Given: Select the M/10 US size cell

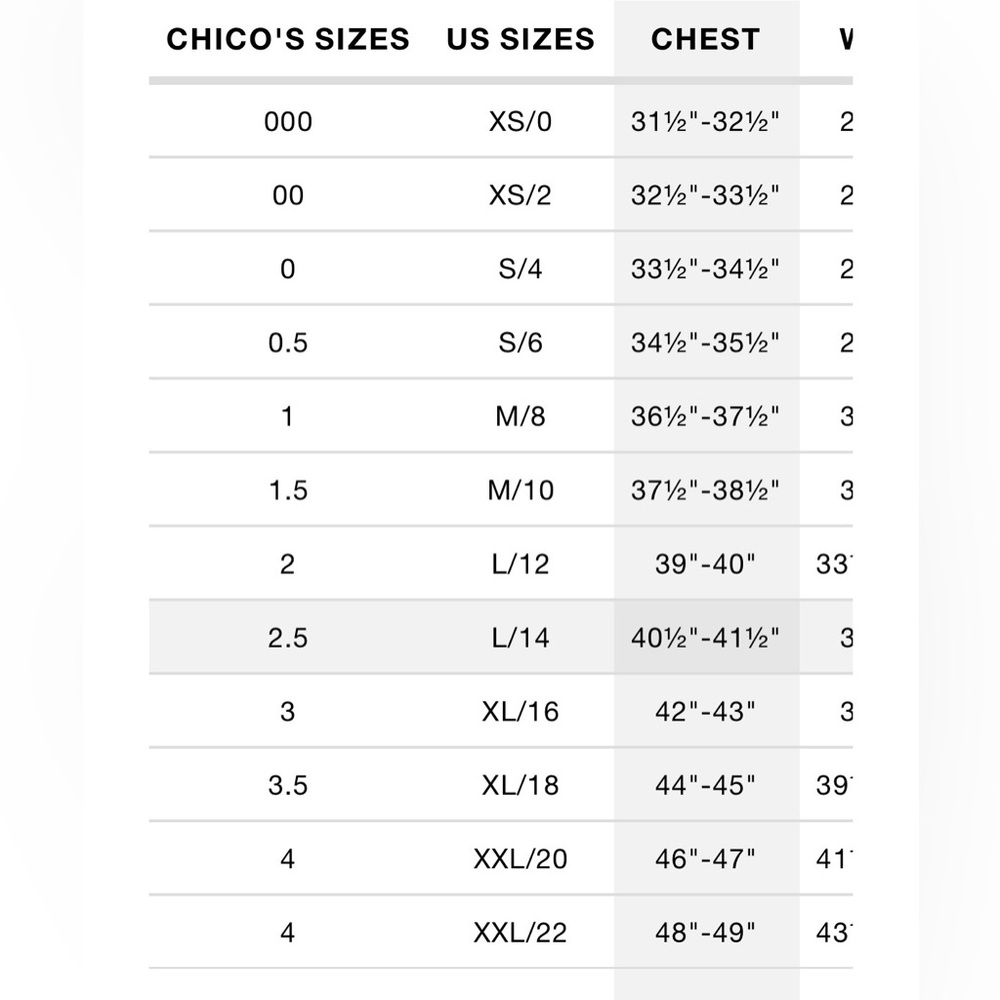Looking at the screenshot, I should tap(520, 490).
